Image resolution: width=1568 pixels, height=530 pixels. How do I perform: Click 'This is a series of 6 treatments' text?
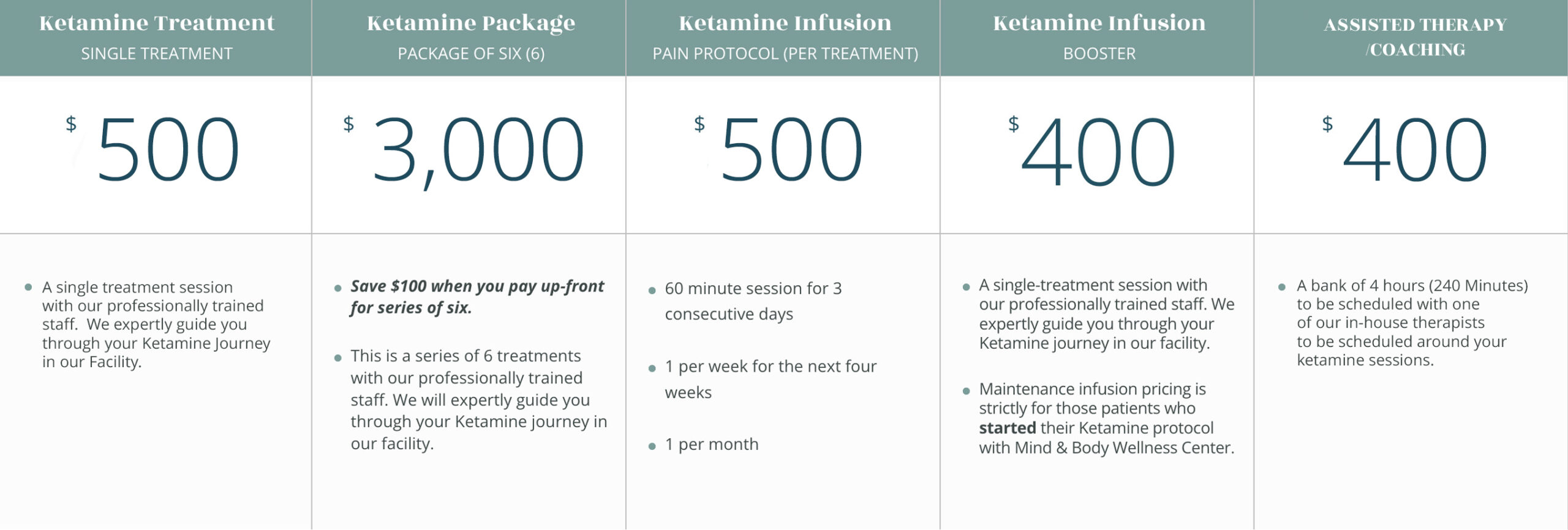pos(466,356)
